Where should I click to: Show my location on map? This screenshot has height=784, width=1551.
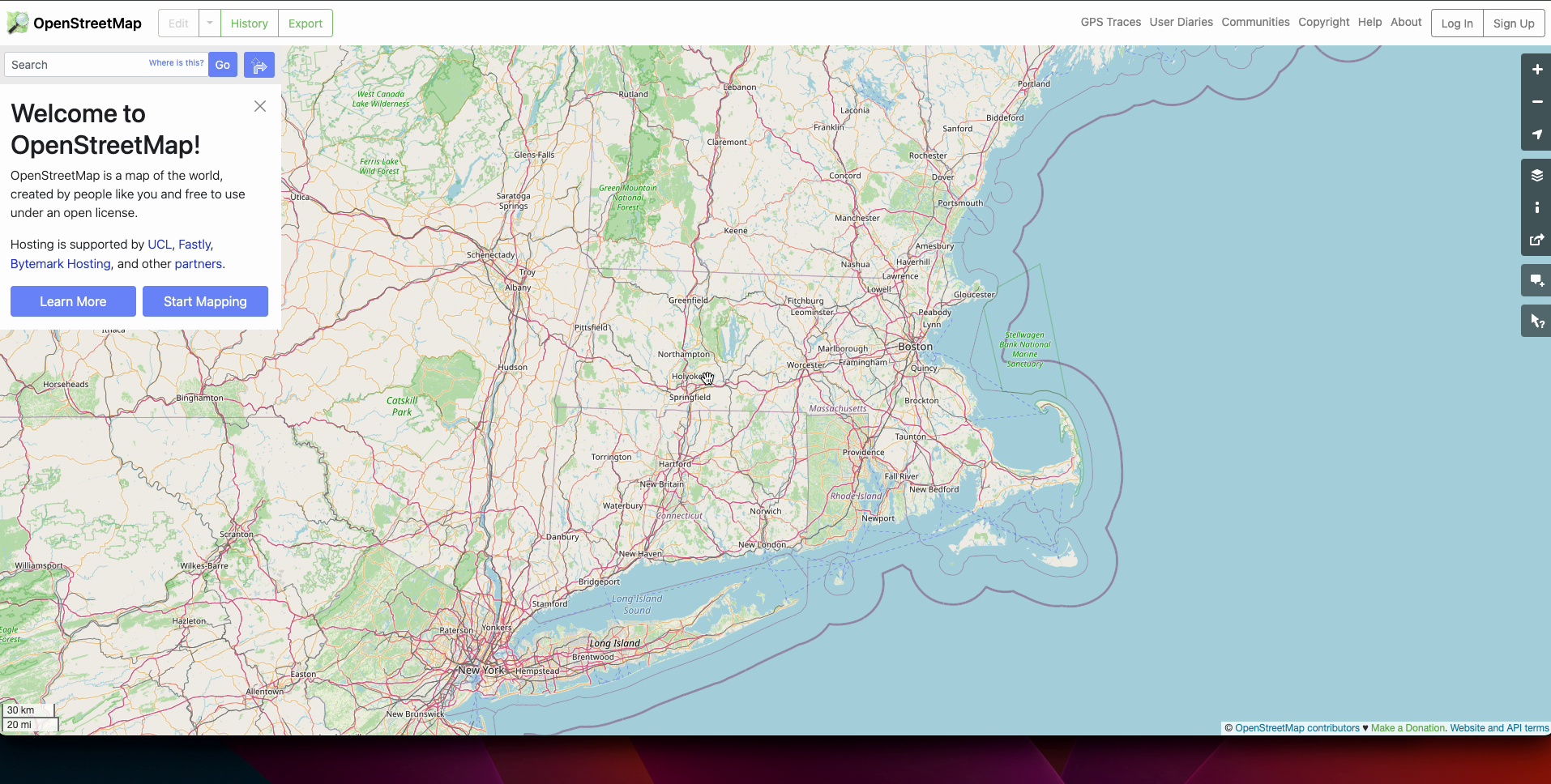(x=1536, y=134)
